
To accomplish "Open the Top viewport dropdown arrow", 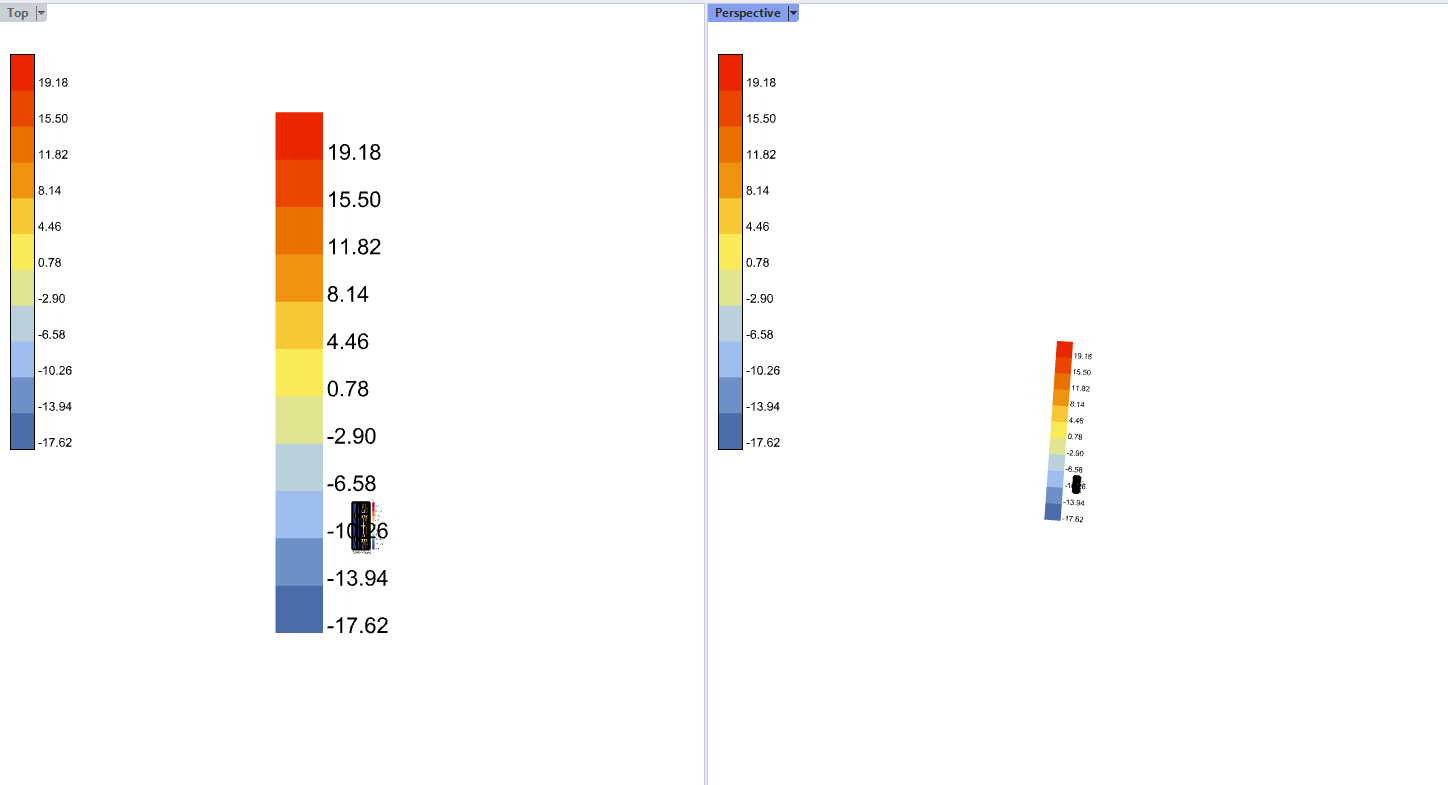I will pyautogui.click(x=41, y=13).
